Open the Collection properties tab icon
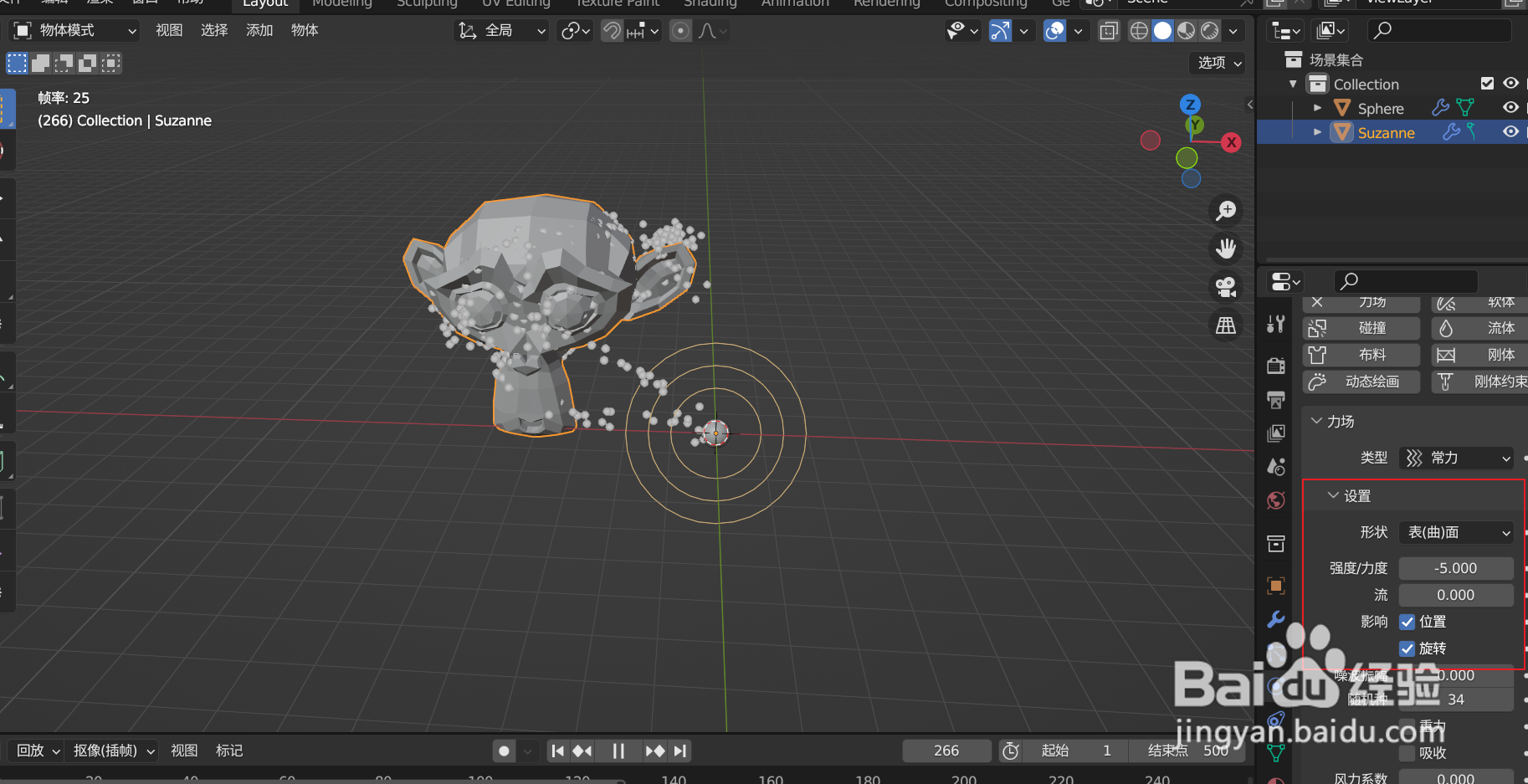This screenshot has width=1528, height=784. tap(1276, 544)
